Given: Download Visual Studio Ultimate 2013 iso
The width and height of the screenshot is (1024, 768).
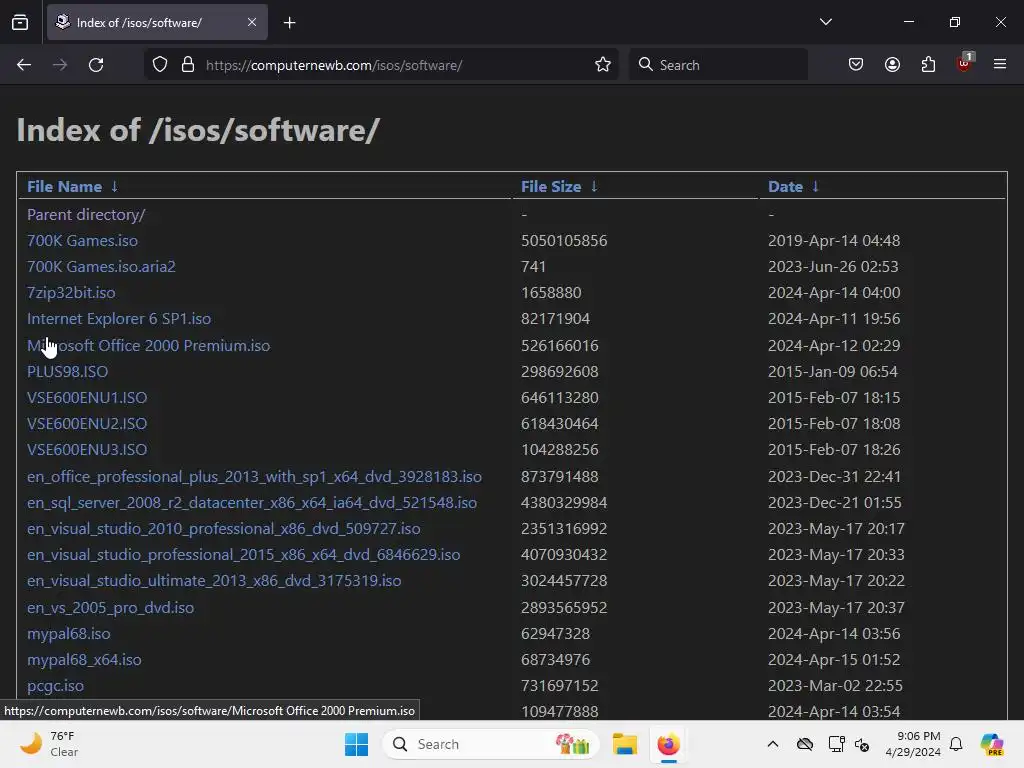Looking at the screenshot, I should pyautogui.click(x=214, y=581).
